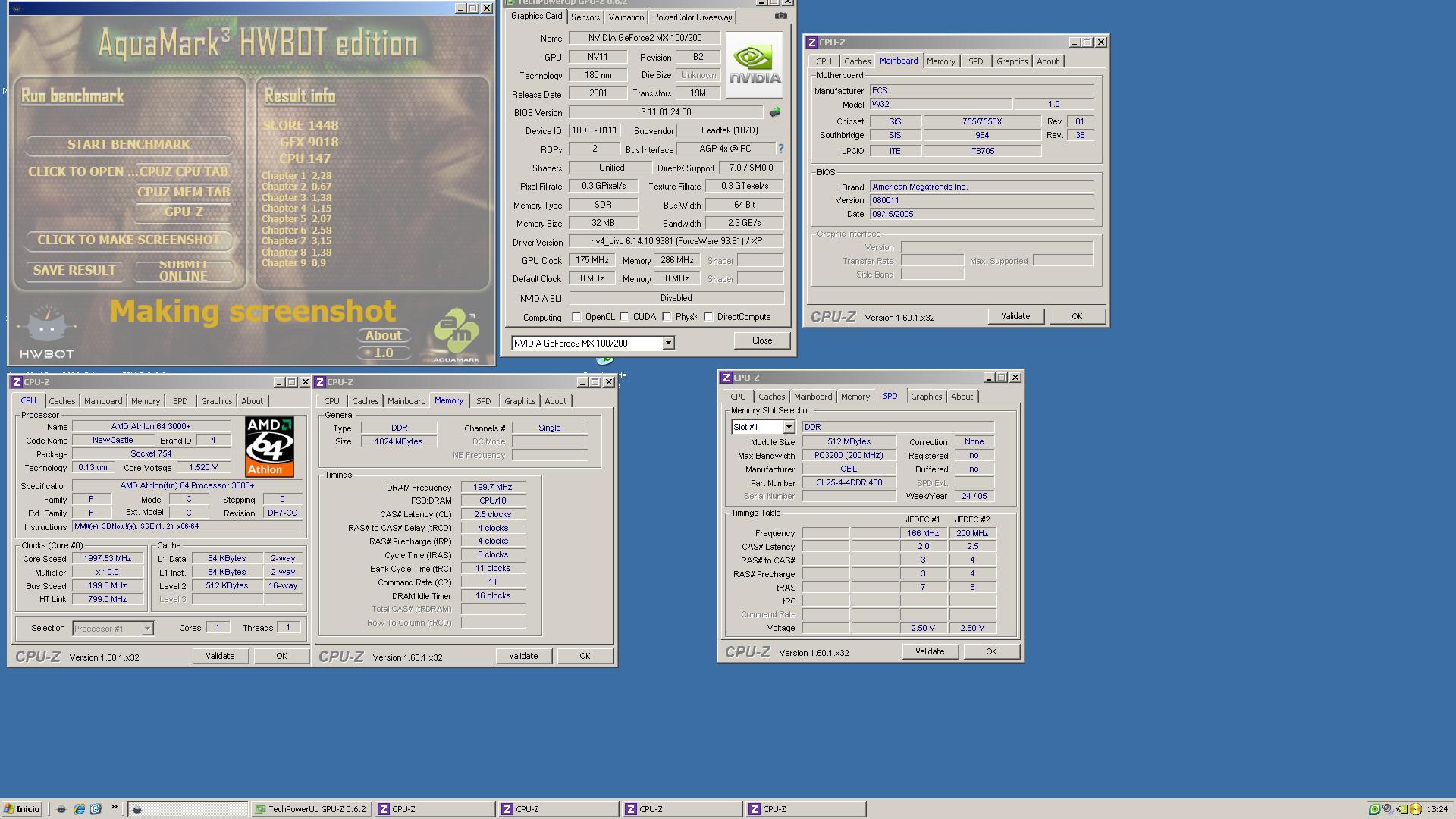Toggle the CUDA checkbox
The width and height of the screenshot is (1456, 819).
point(624,317)
